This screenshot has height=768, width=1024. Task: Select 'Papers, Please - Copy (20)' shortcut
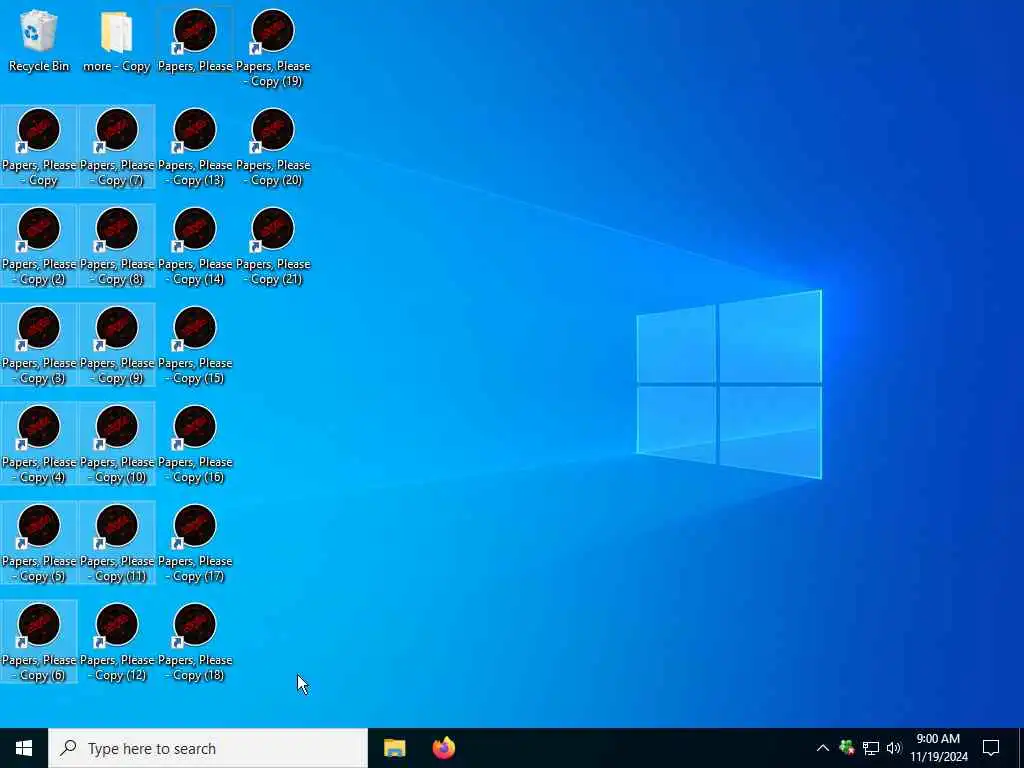[x=273, y=147]
